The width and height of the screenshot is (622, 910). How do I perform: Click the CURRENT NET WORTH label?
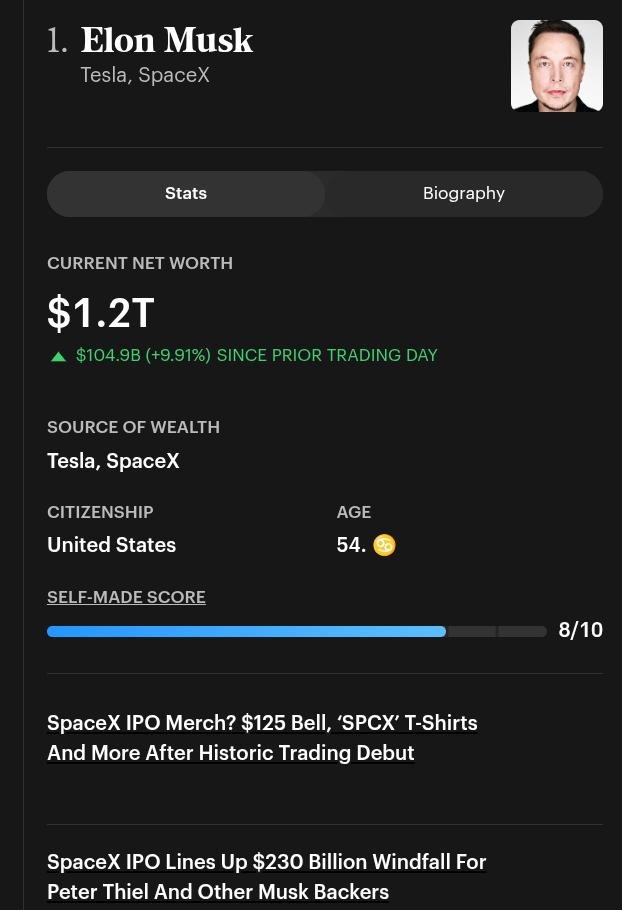point(140,263)
